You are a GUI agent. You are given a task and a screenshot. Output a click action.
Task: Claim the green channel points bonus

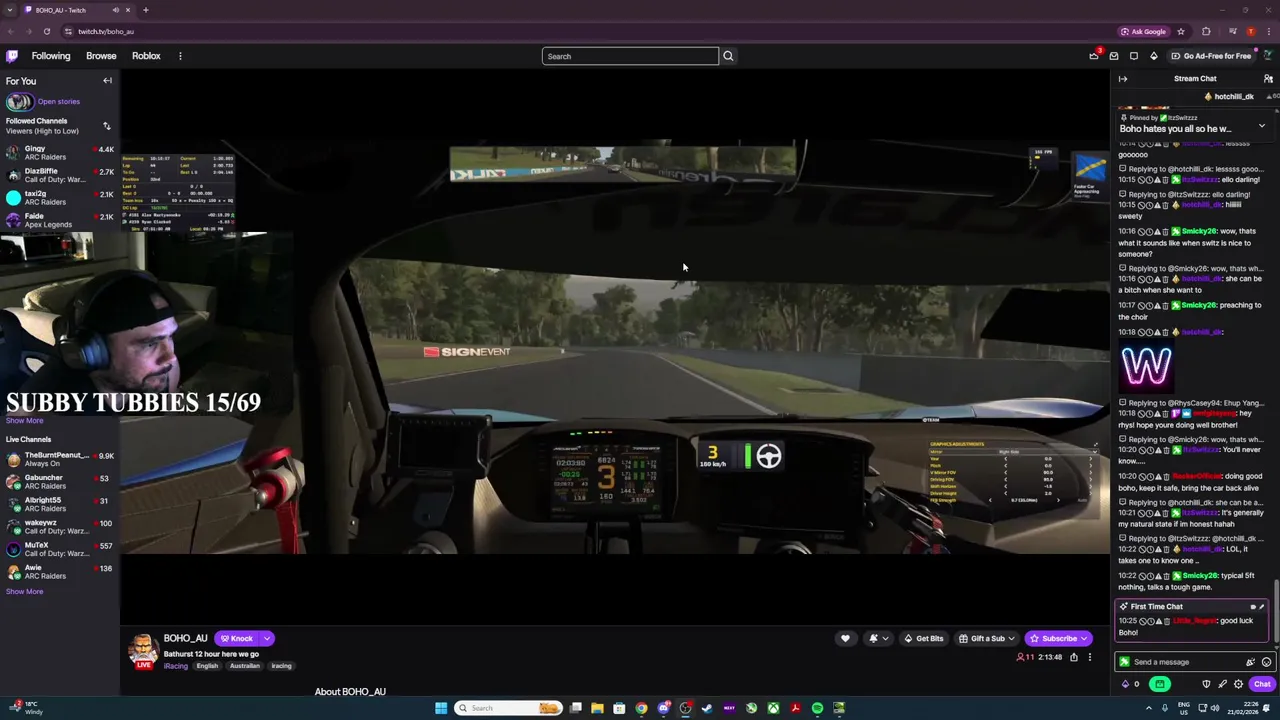pyautogui.click(x=1160, y=684)
